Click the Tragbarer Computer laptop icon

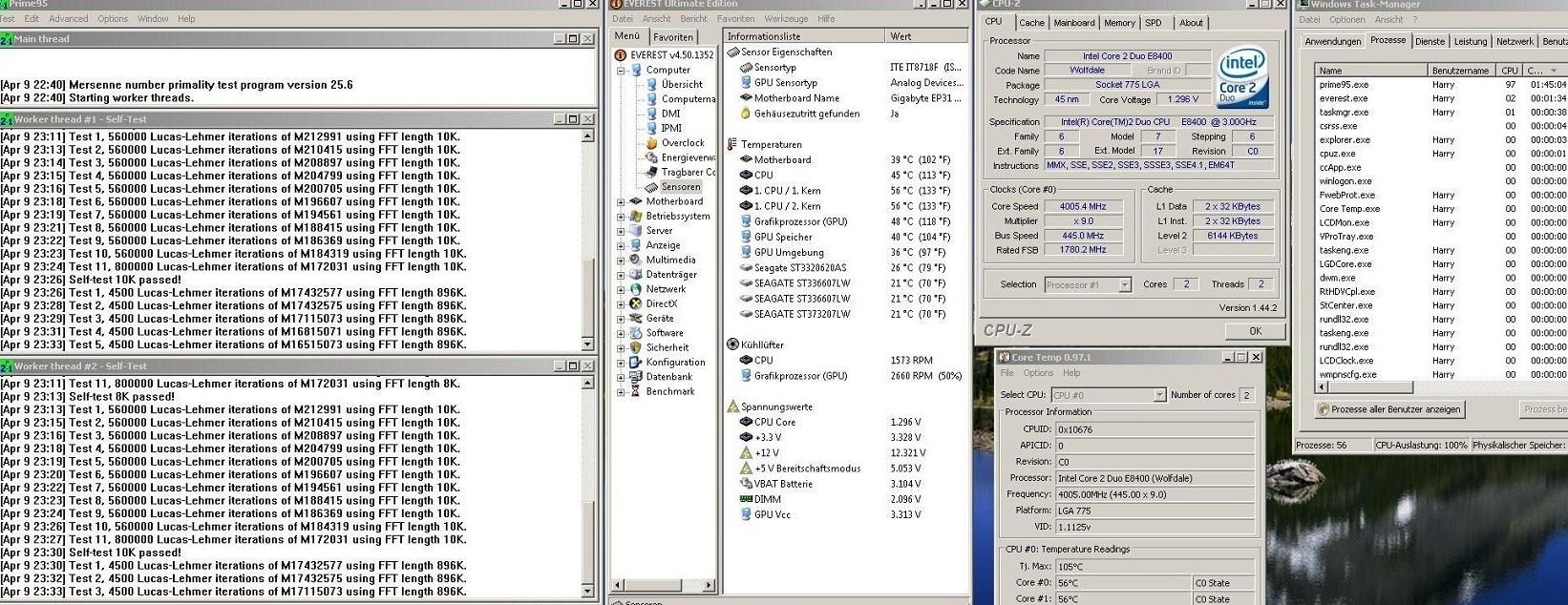652,172
